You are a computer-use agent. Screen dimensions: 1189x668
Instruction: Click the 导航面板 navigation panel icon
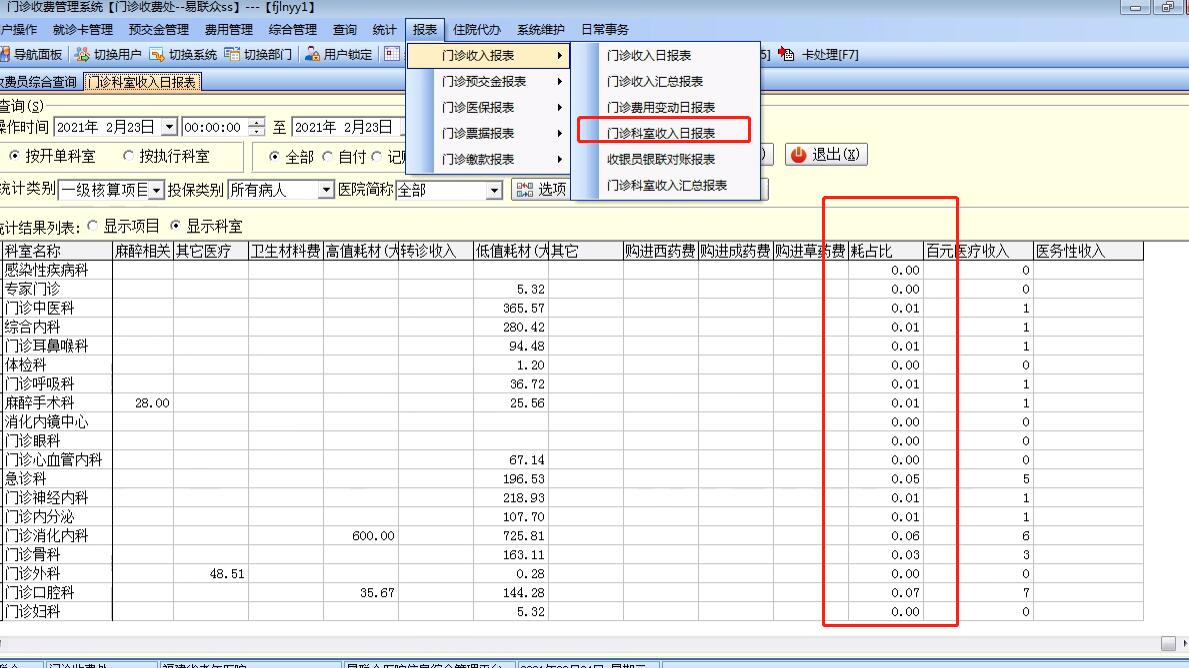[x=5, y=55]
